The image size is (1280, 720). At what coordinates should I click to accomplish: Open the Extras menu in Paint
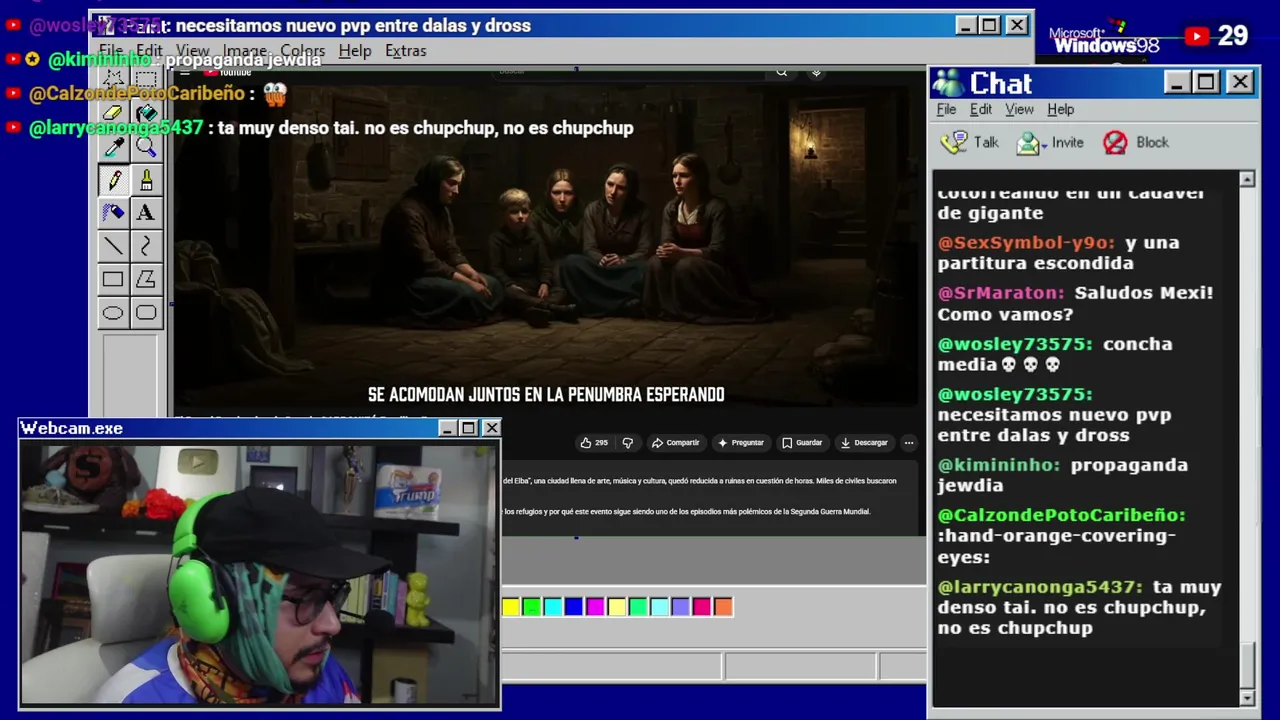pos(405,51)
